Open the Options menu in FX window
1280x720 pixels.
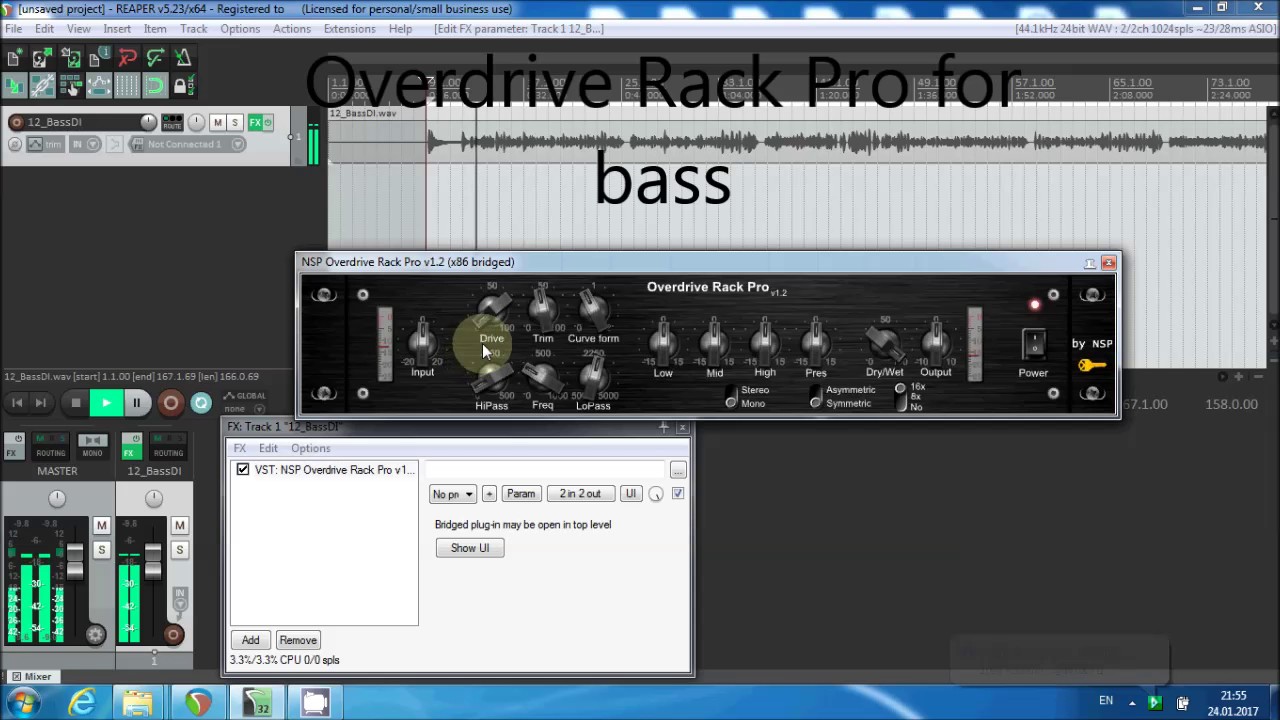pyautogui.click(x=310, y=448)
